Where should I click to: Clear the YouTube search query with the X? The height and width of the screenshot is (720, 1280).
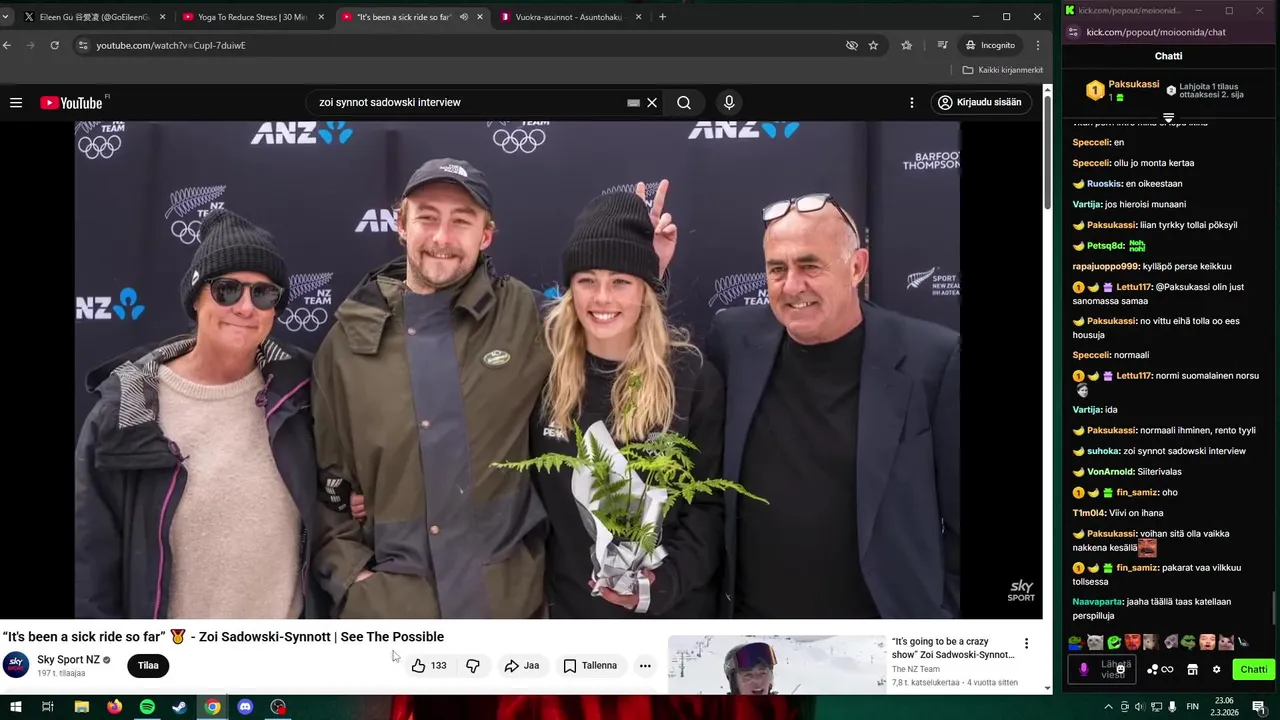[x=652, y=102]
